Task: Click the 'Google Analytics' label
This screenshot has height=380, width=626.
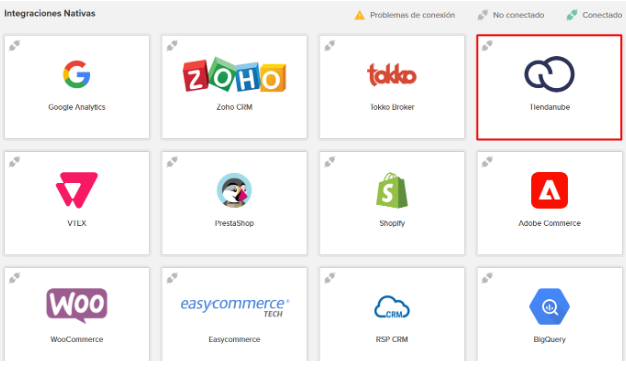Action: 77,107
